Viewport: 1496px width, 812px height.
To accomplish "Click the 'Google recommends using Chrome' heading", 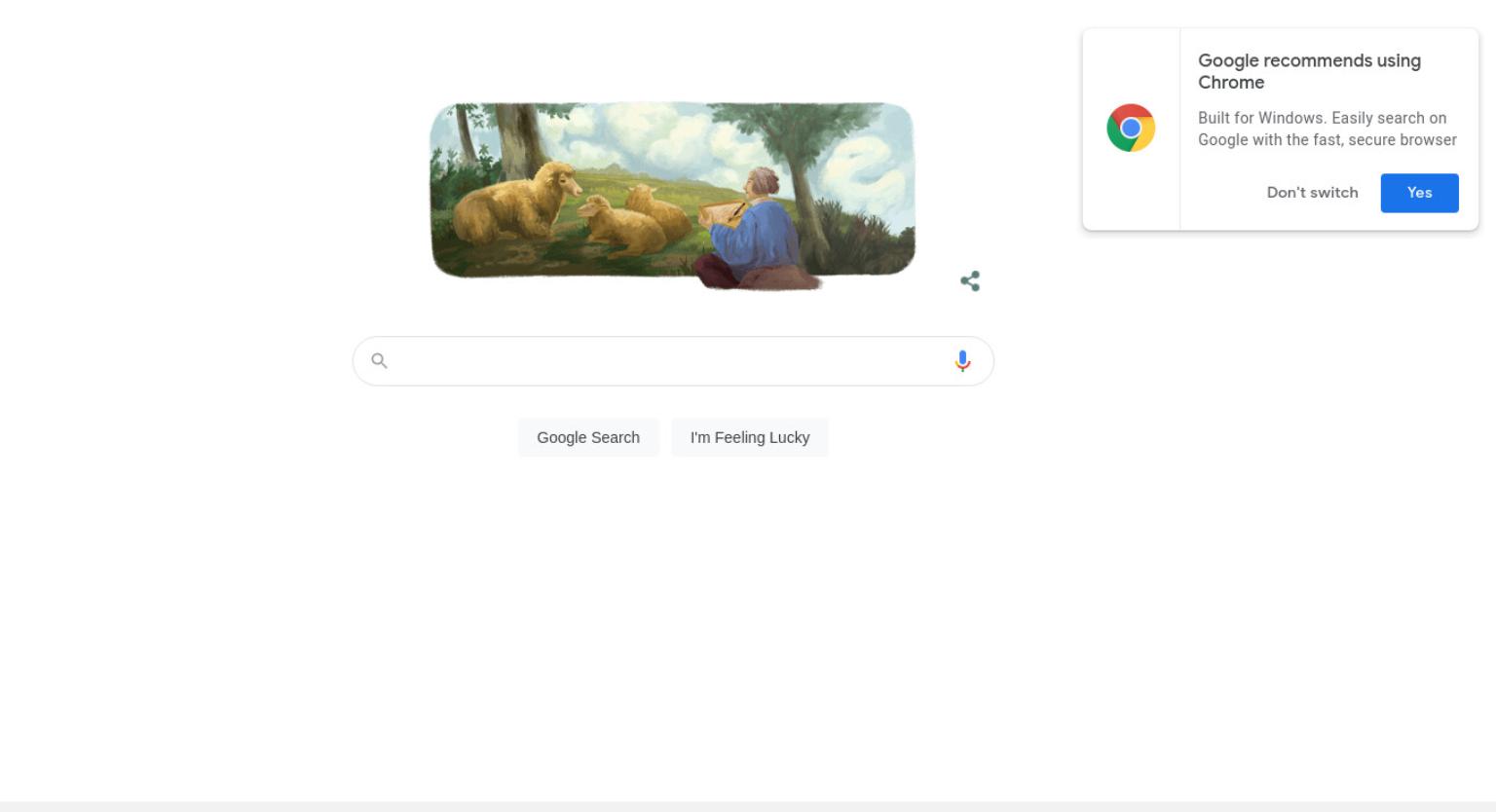I will click(x=1309, y=71).
